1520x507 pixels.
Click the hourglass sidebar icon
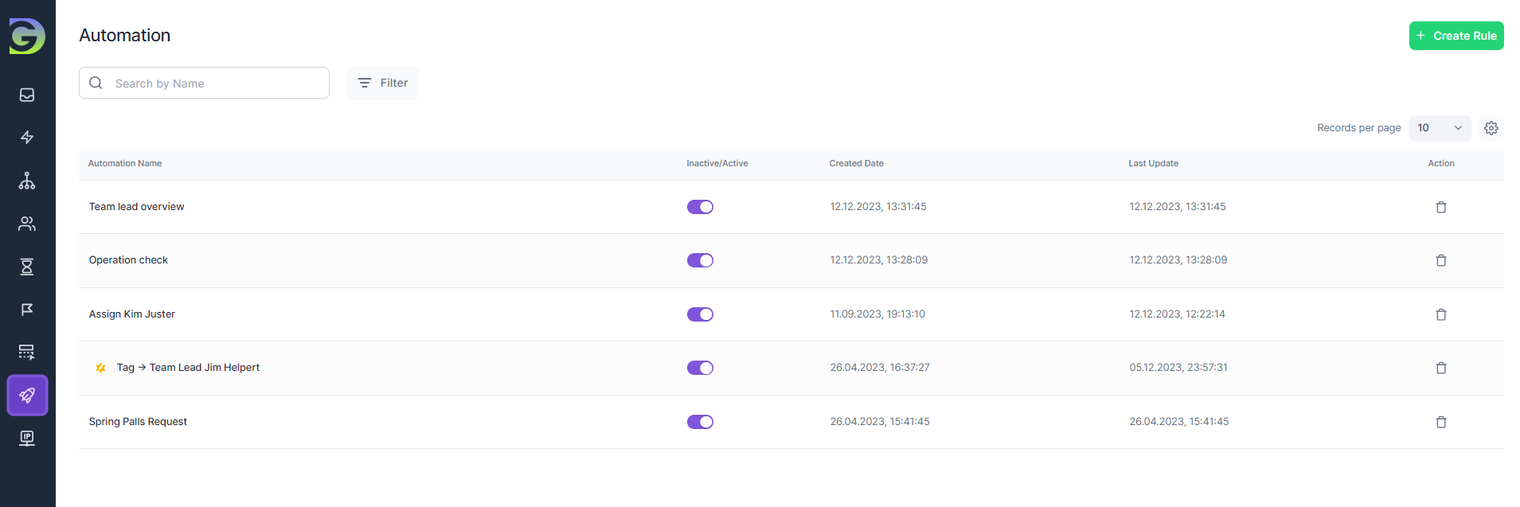coord(27,267)
